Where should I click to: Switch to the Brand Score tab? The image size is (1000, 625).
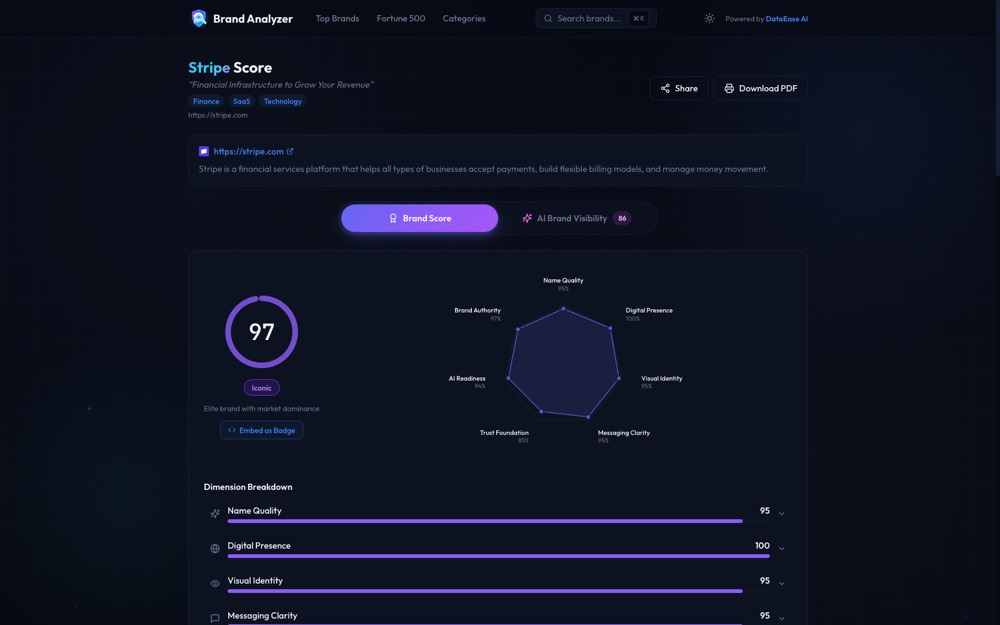point(420,218)
